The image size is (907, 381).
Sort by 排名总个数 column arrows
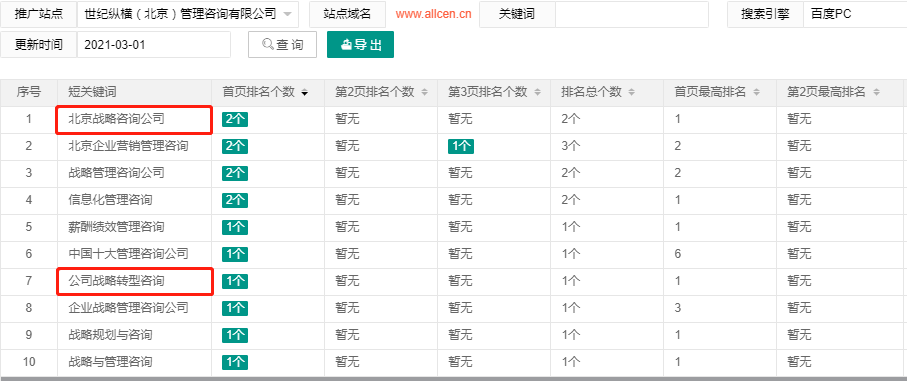pyautogui.click(x=631, y=92)
